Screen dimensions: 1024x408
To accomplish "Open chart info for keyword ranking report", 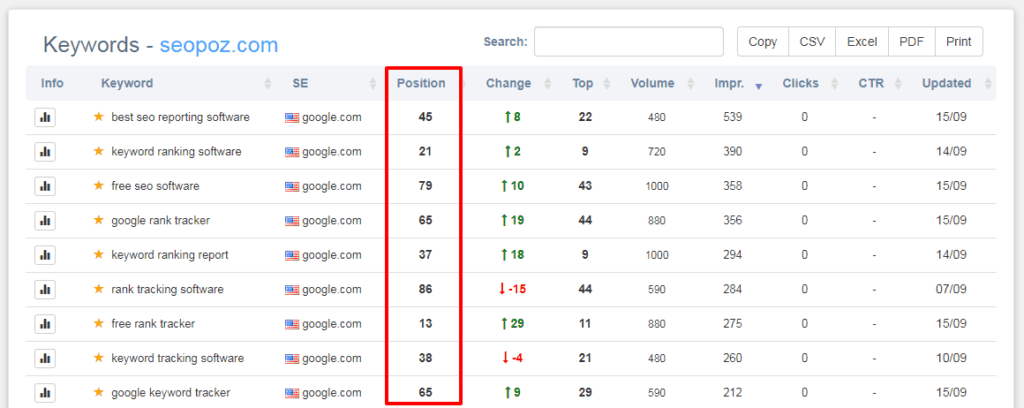I will tap(45, 255).
